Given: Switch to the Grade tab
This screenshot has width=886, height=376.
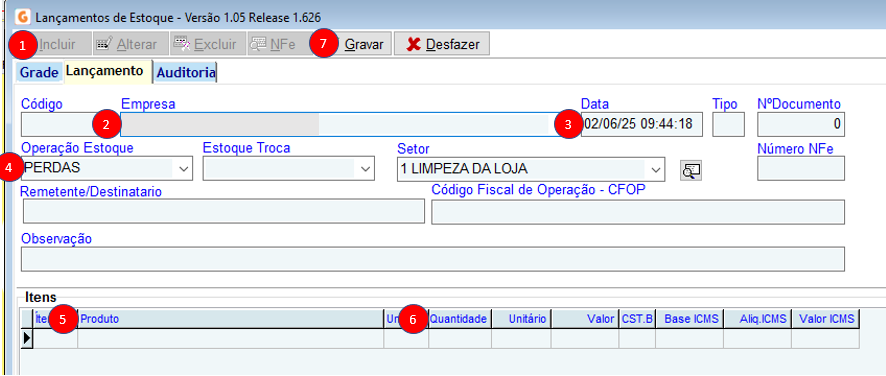Looking at the screenshot, I should 39,72.
